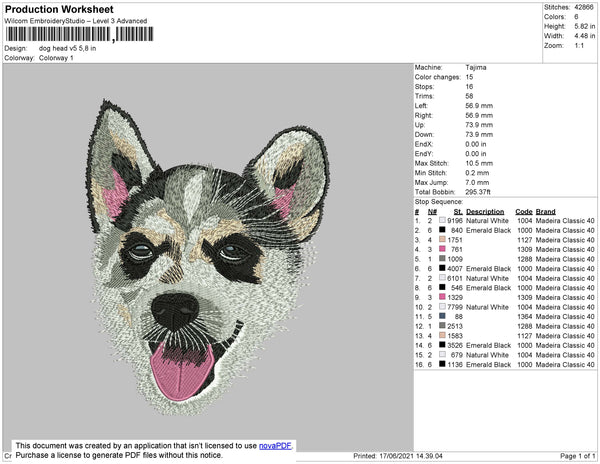Click the Code column header
The image size is (600, 464).
point(524,212)
